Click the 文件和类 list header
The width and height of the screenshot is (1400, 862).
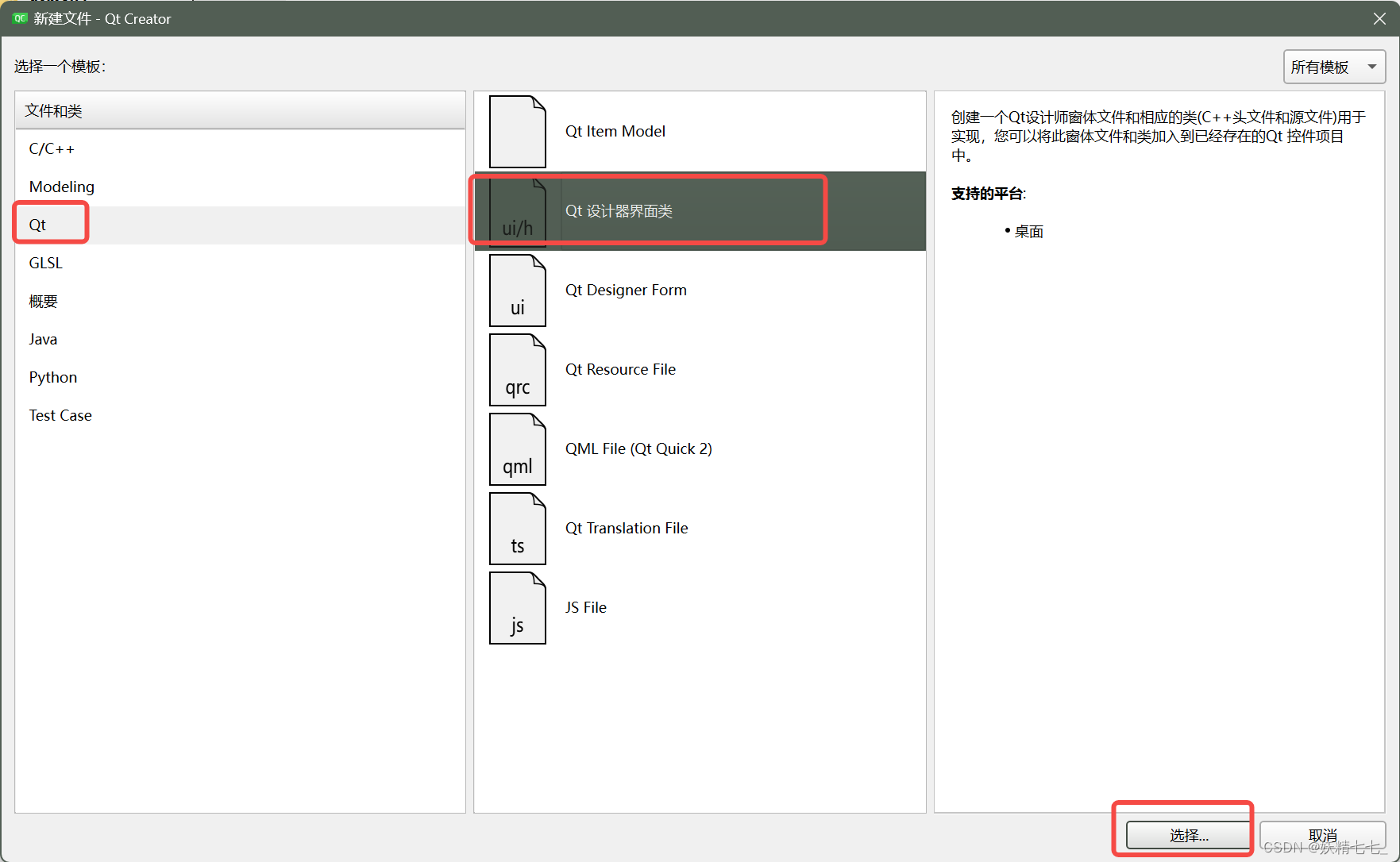240,110
